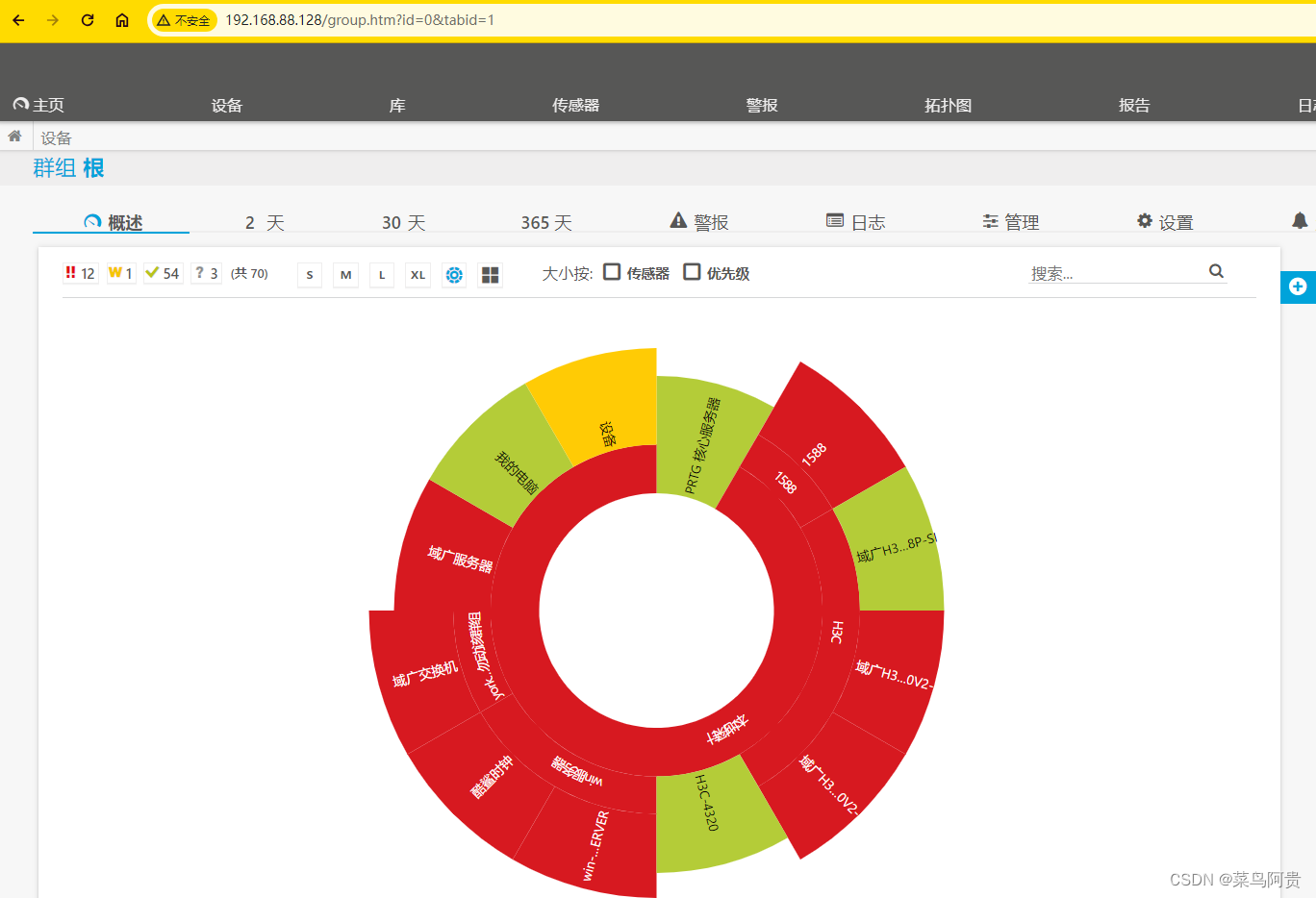Open the 警报 tab with warning triangle

699,222
